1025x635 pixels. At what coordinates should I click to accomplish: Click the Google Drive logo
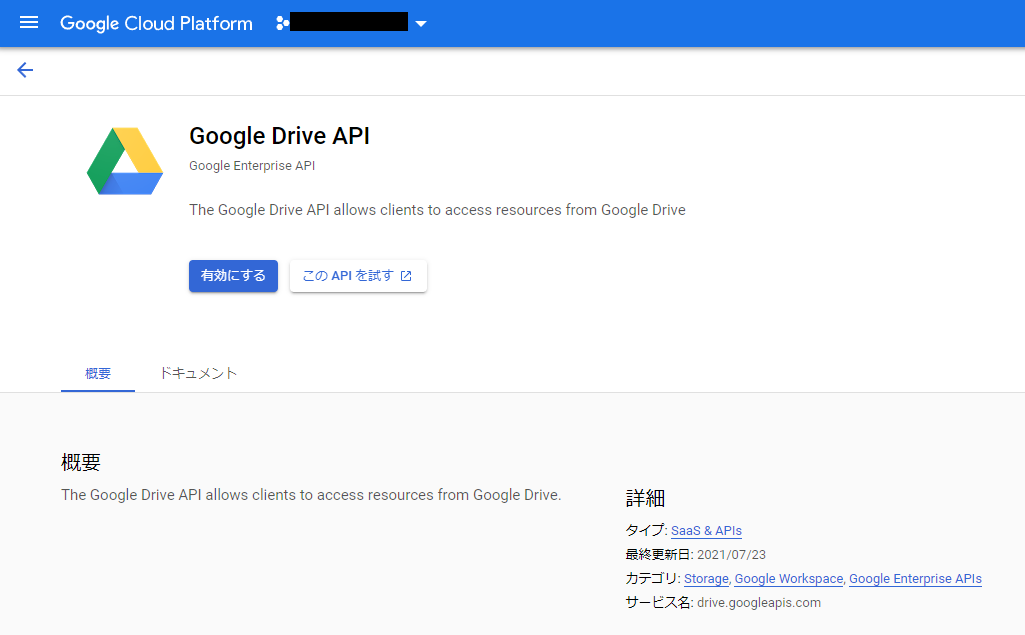[x=125, y=161]
